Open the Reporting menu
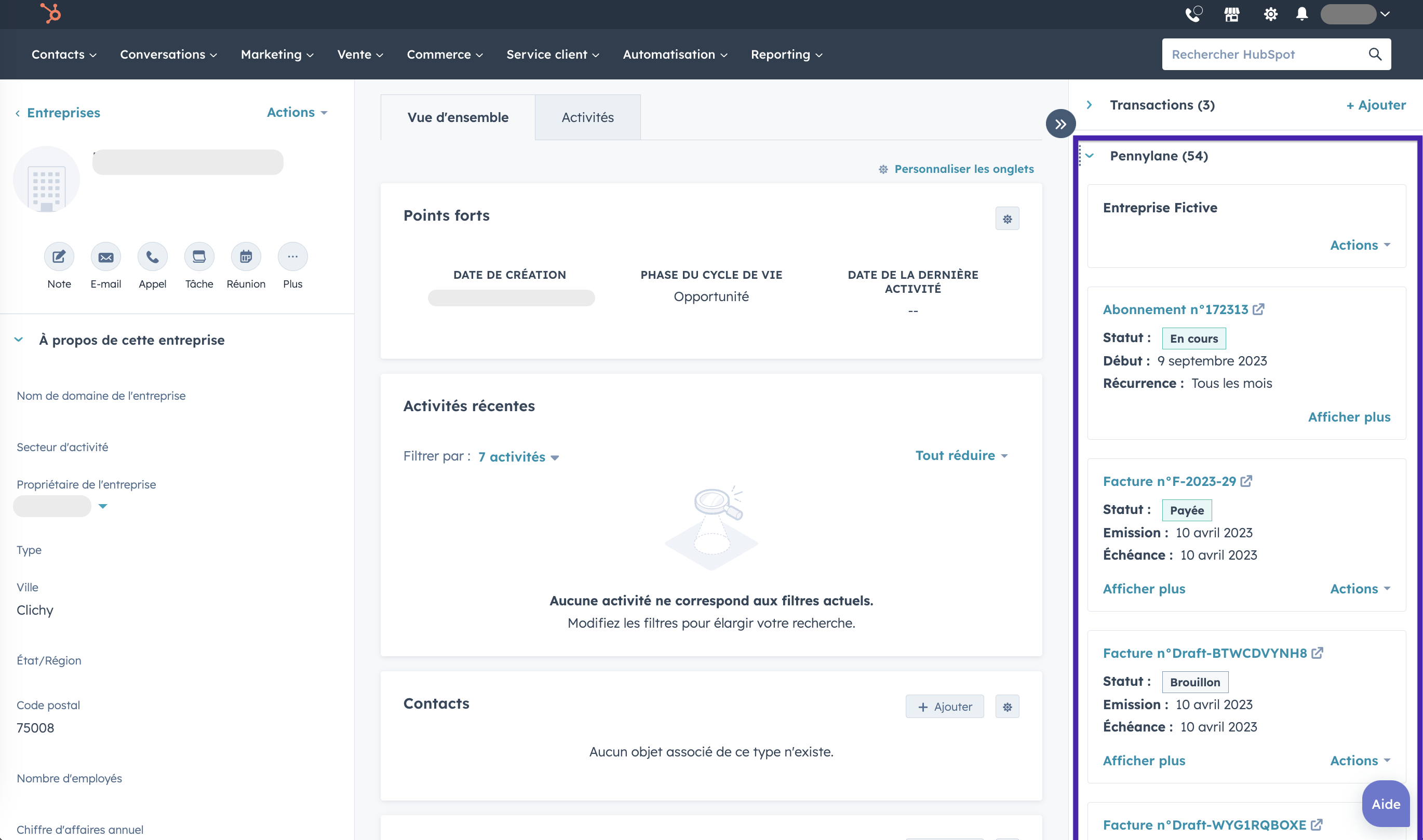Viewport: 1423px width, 840px height. (x=786, y=55)
